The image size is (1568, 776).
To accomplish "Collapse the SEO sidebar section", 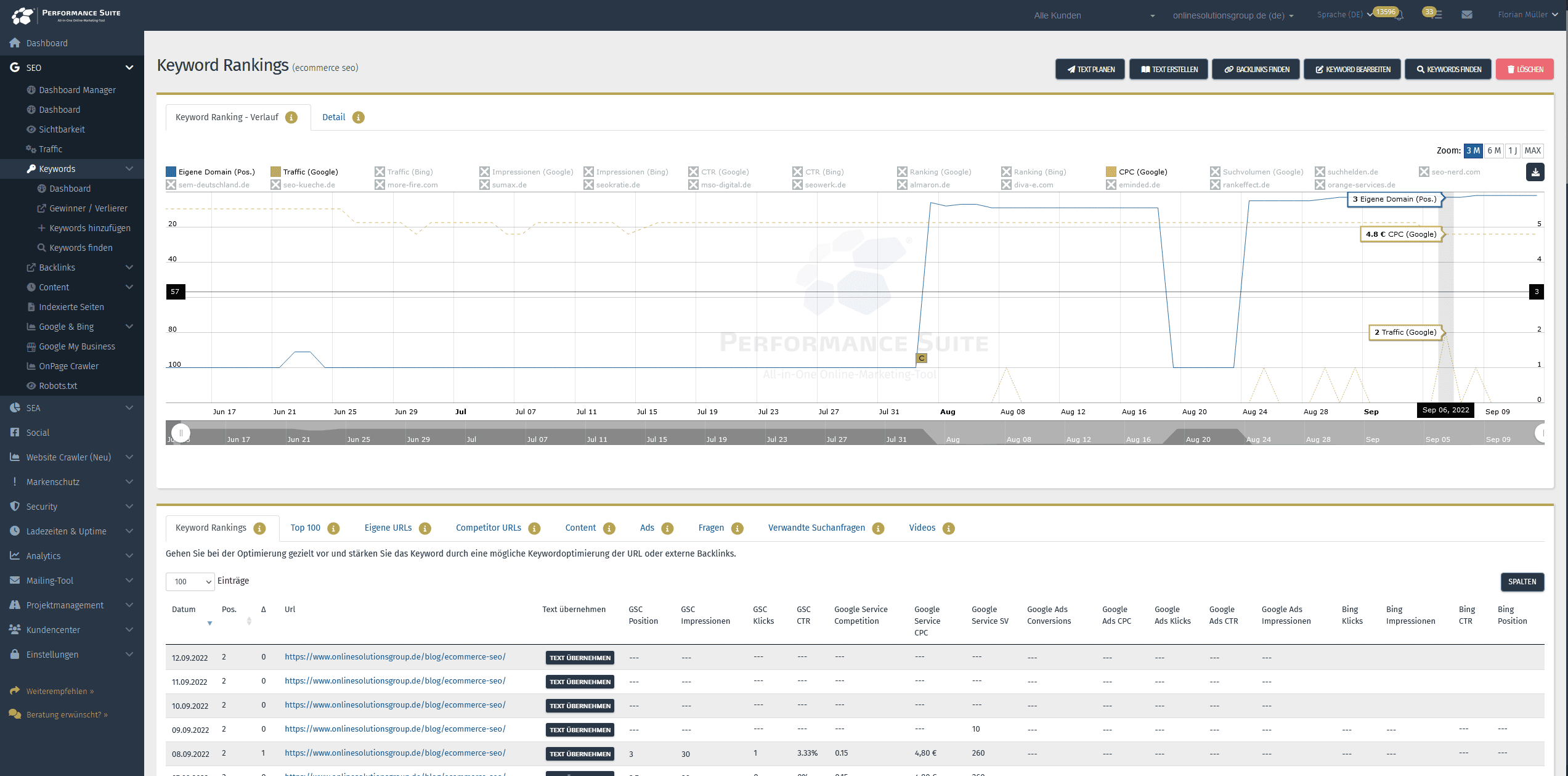I will click(x=129, y=68).
